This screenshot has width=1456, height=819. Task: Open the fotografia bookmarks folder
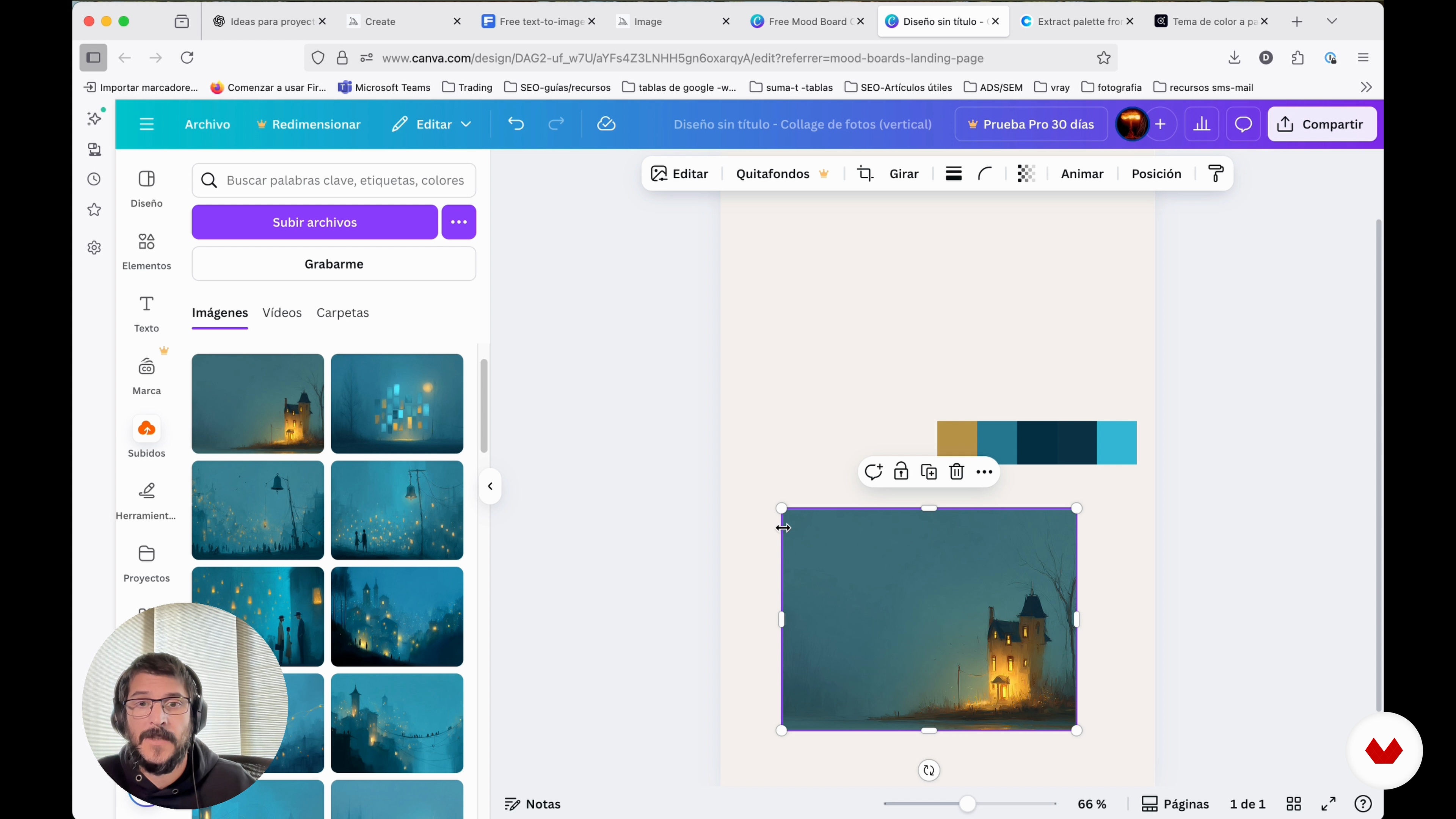point(1111,87)
